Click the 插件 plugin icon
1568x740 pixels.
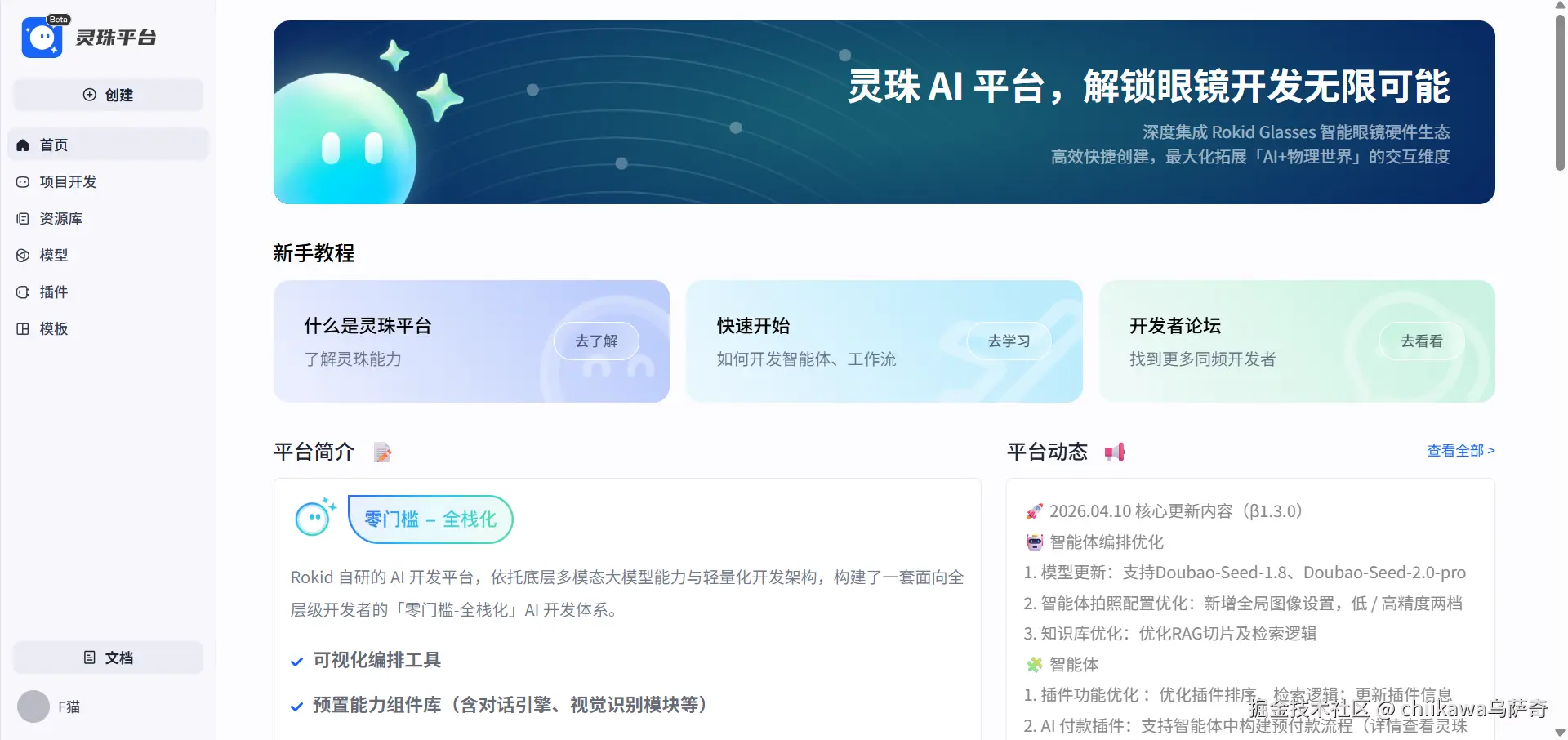[x=23, y=292]
